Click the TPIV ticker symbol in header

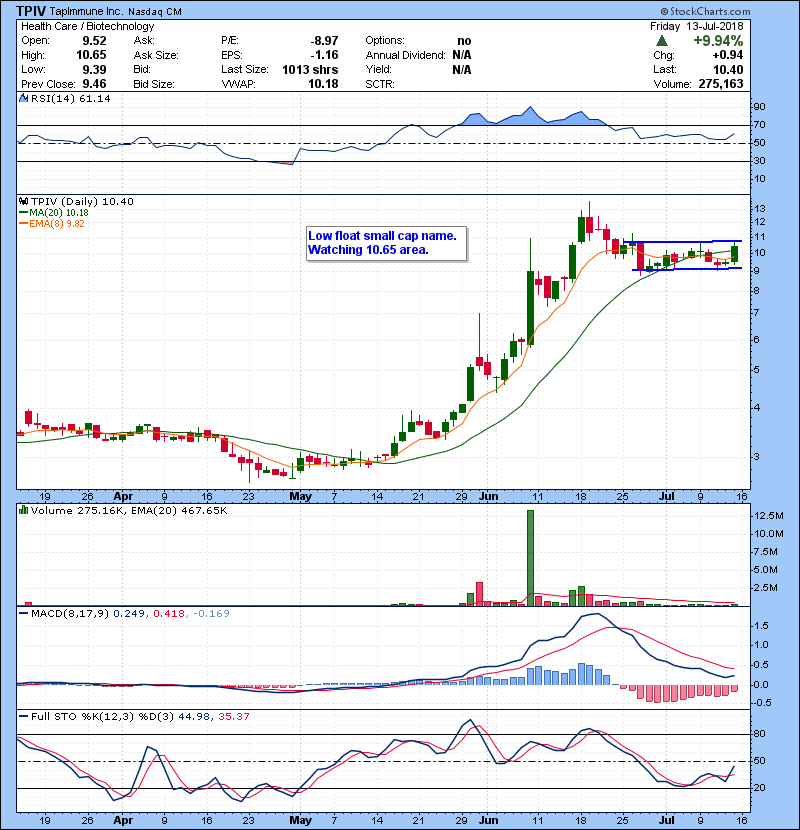(31, 11)
